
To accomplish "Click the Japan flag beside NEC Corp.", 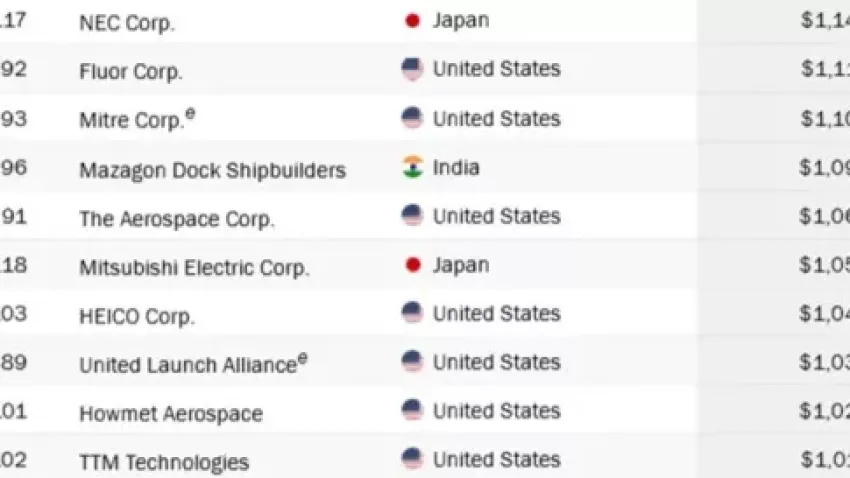I will point(412,21).
